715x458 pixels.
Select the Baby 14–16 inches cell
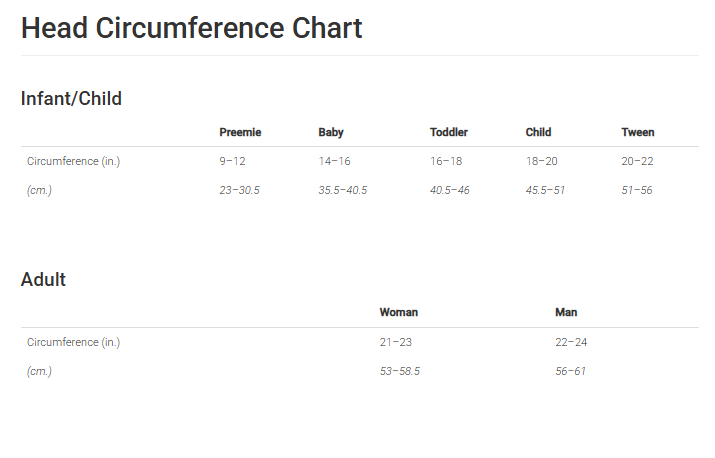pyautogui.click(x=334, y=161)
